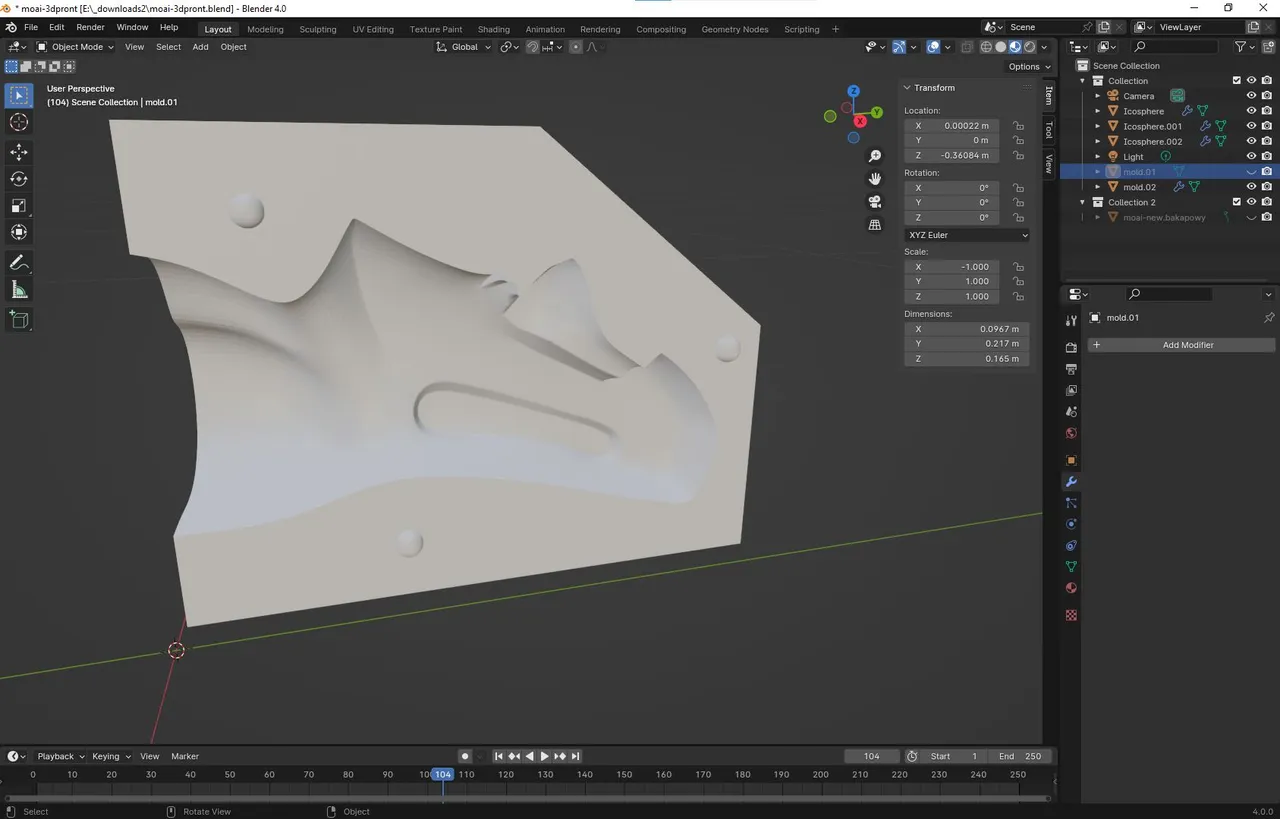The image size is (1280, 819).
Task: Open the Output properties tab
Action: click(1071, 369)
